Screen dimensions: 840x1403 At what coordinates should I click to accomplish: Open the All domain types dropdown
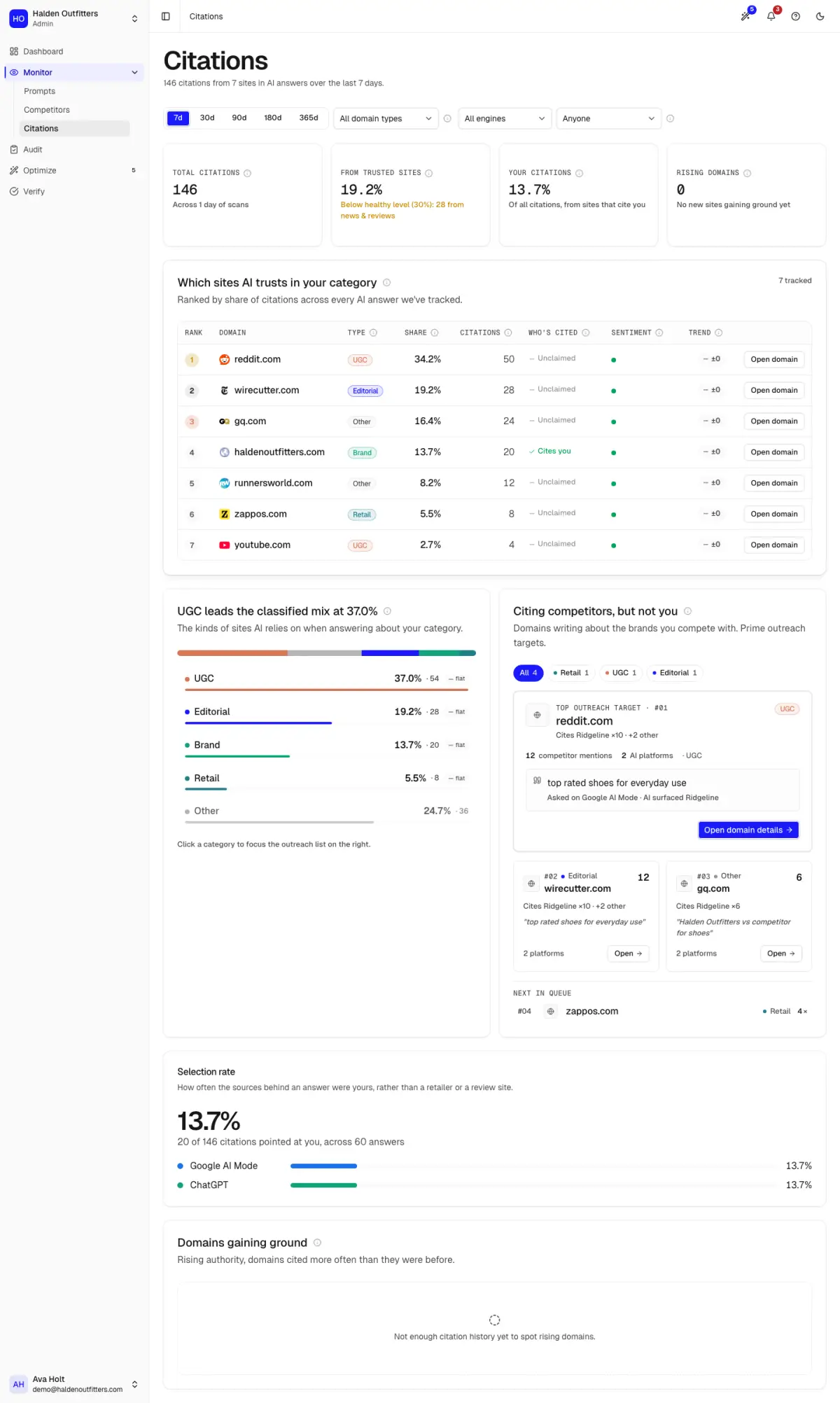(x=386, y=118)
